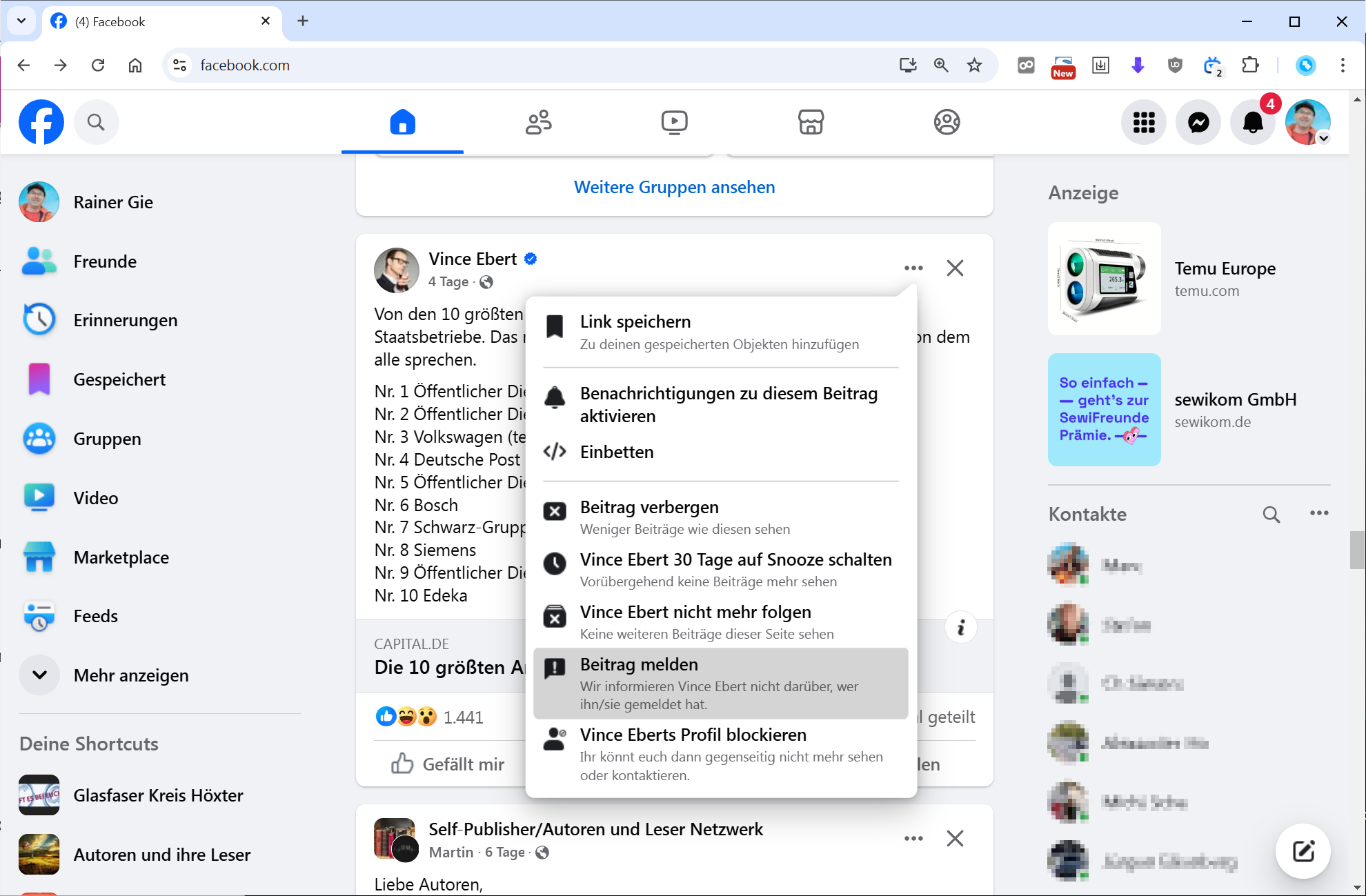Open Kontakte options three-dot menu
1366x896 pixels.
point(1319,513)
